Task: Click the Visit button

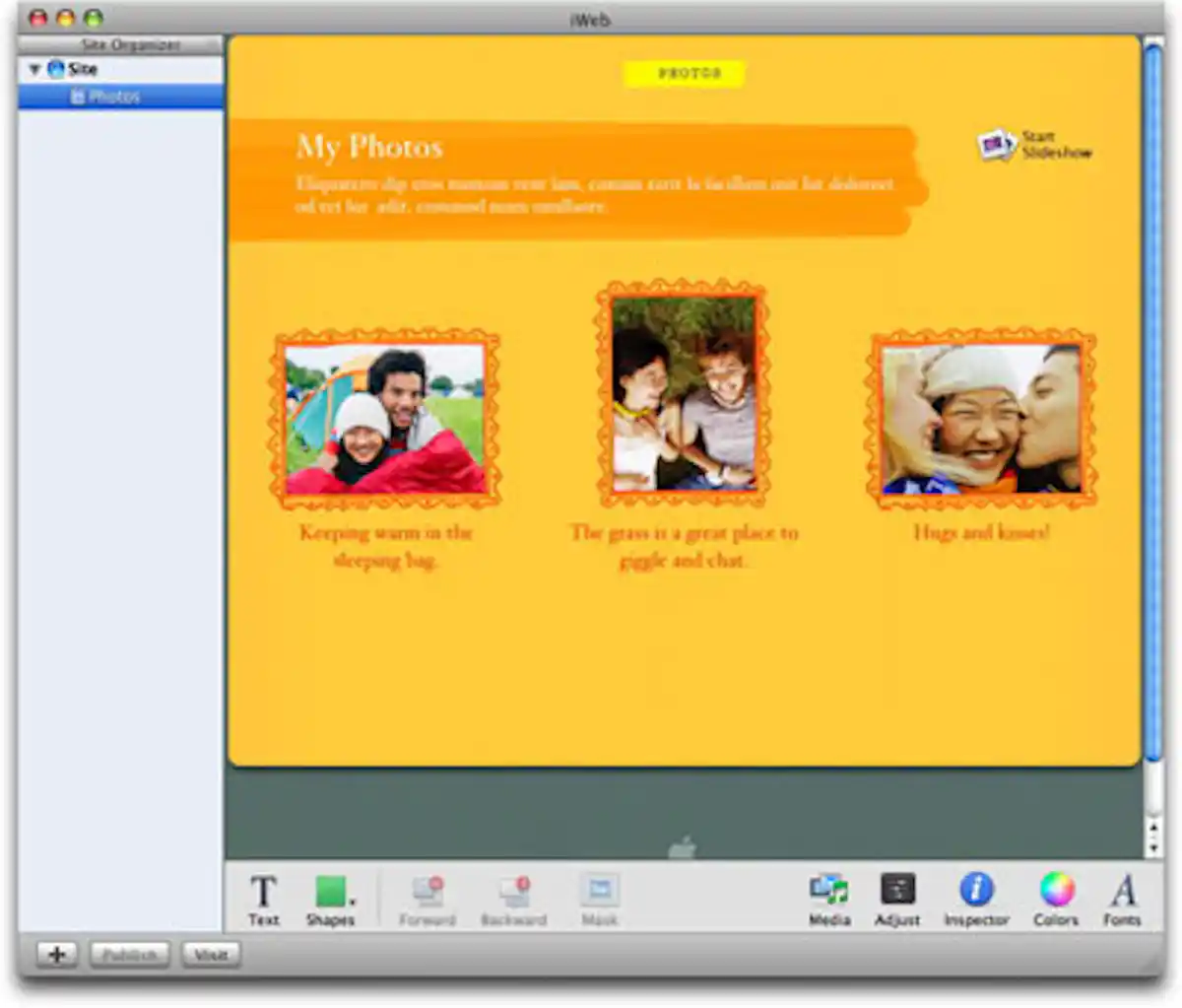Action: 211,955
